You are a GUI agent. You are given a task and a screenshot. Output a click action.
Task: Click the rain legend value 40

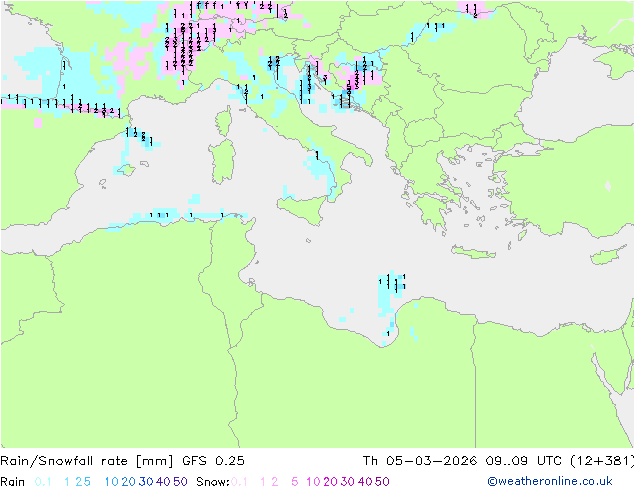(163, 482)
